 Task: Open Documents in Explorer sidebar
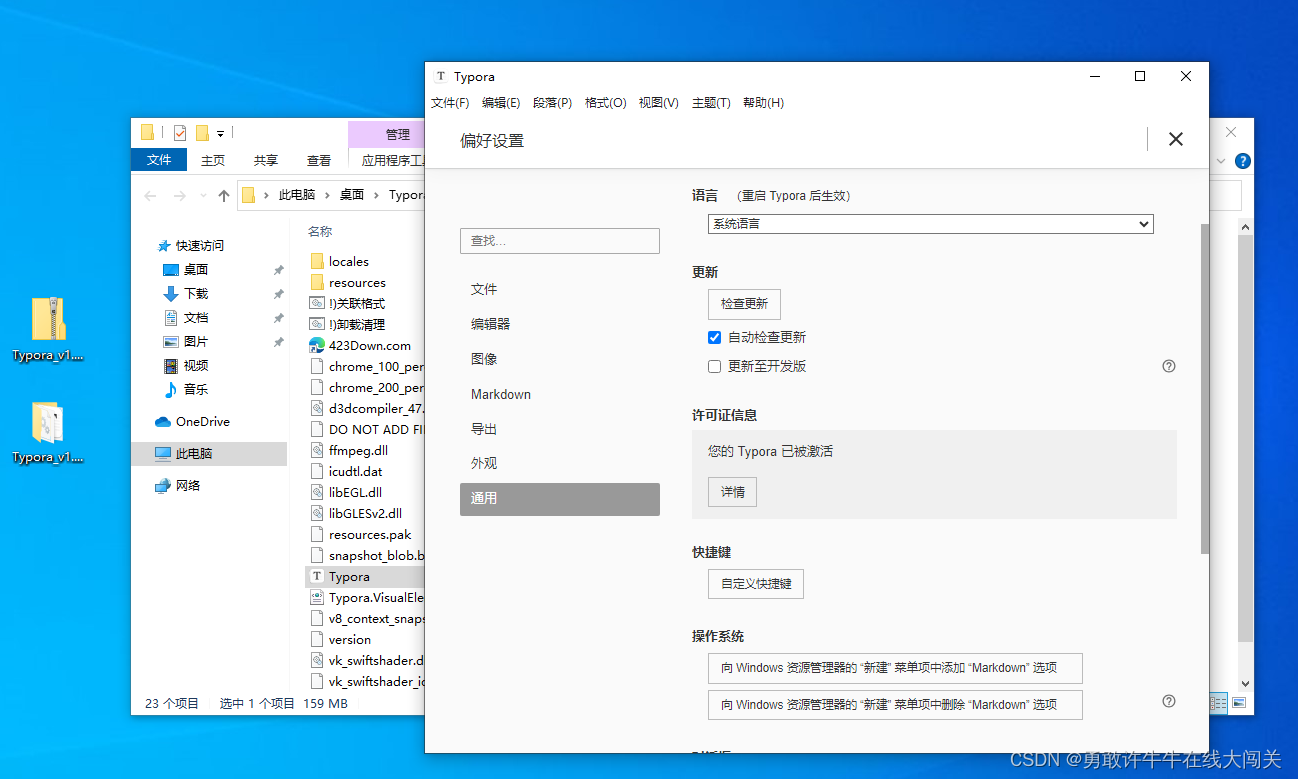point(195,317)
